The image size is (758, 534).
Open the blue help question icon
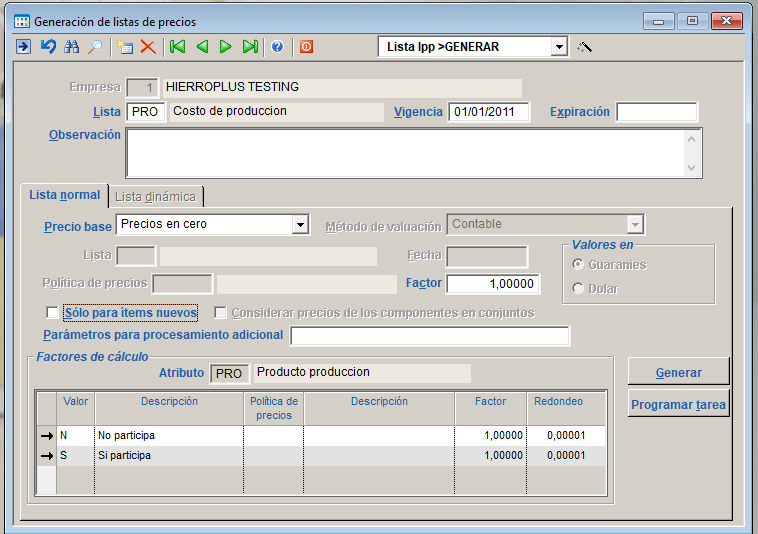click(x=277, y=47)
